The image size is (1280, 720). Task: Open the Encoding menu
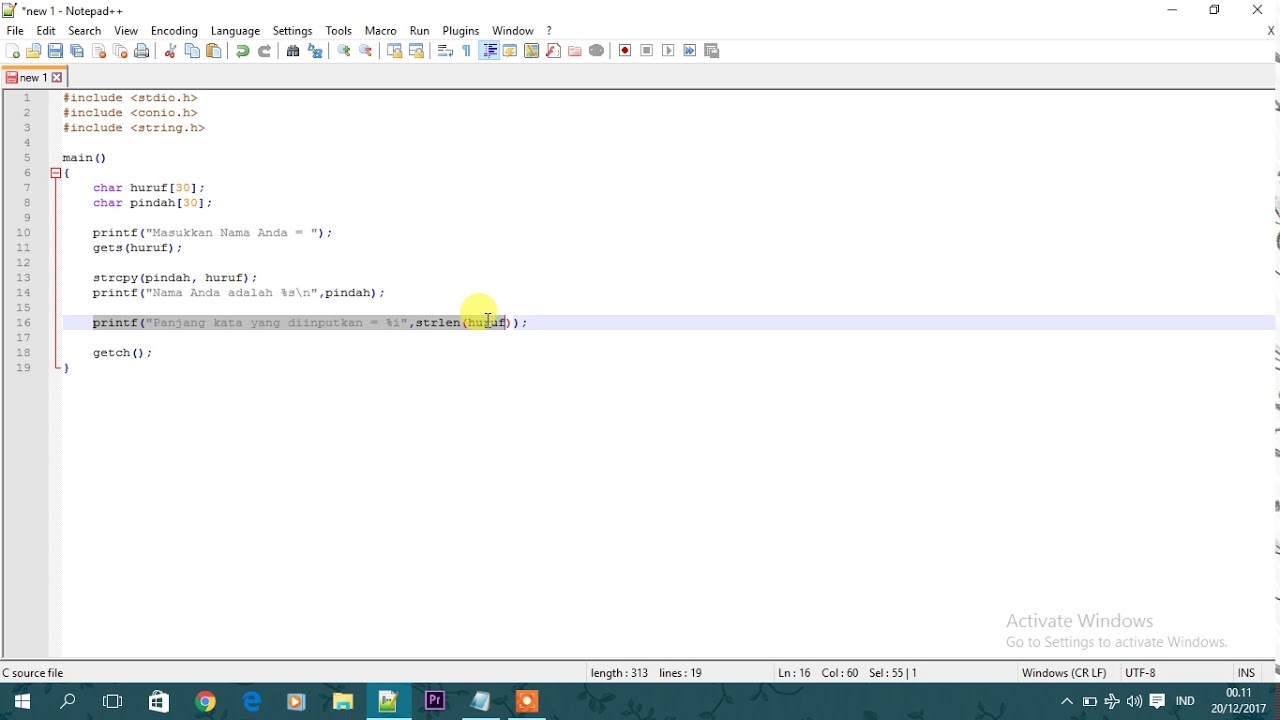tap(174, 31)
